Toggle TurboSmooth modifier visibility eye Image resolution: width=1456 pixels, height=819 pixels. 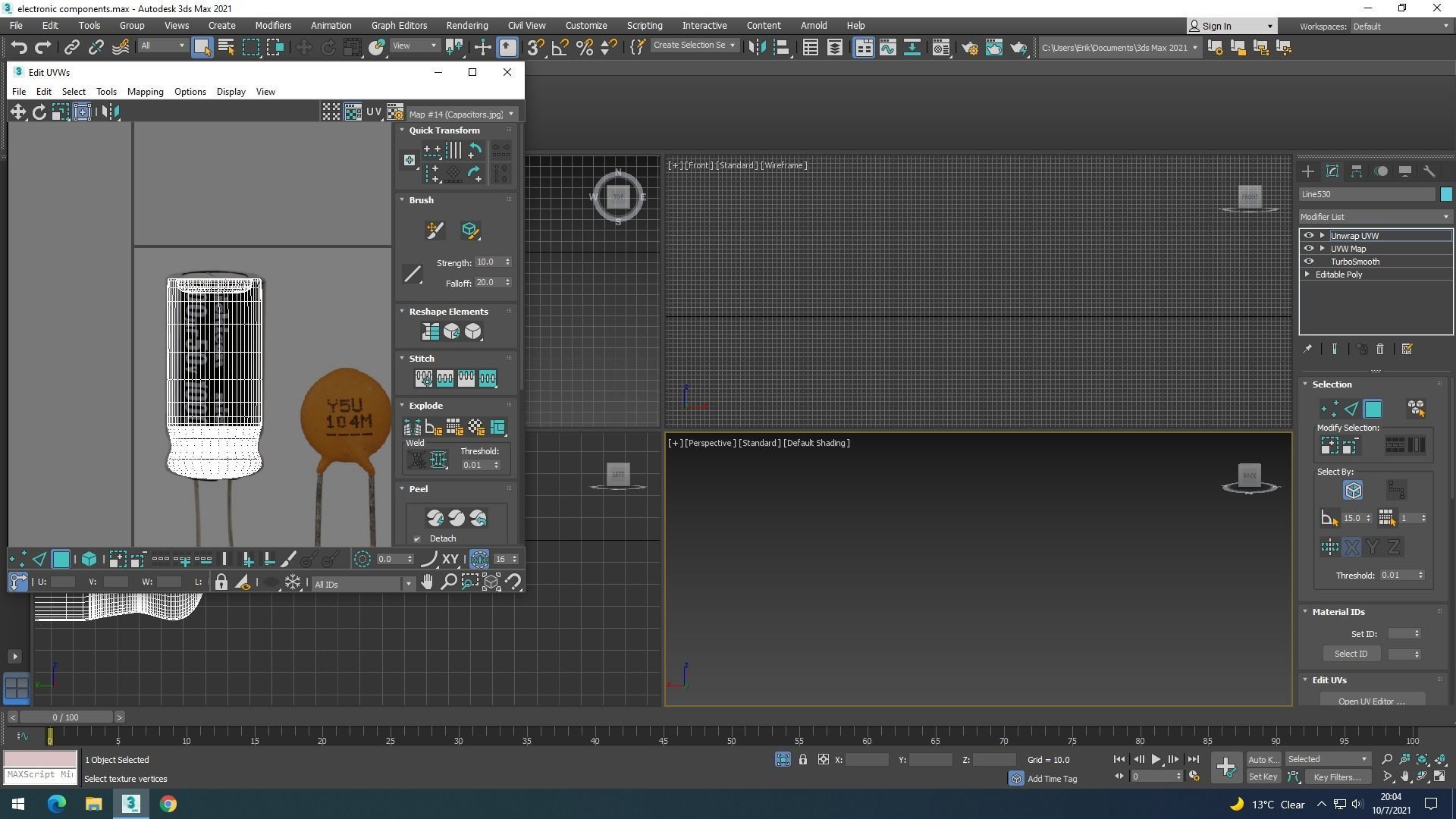[1308, 262]
